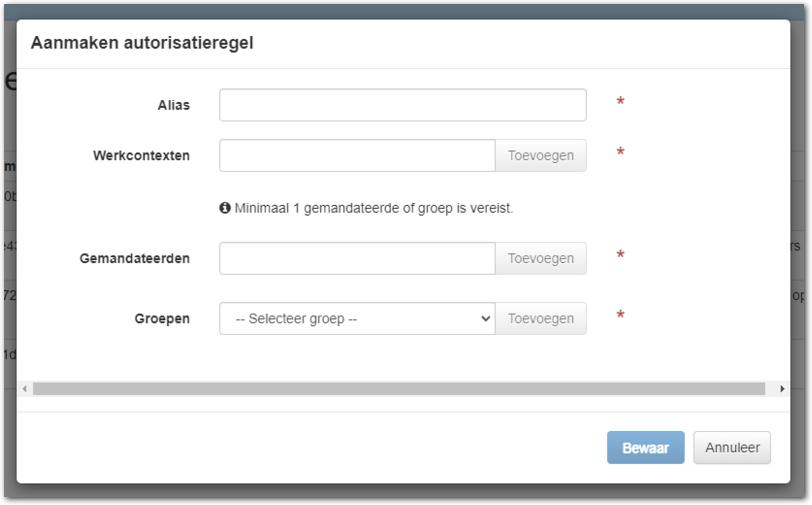Viewport: 812px width, 505px height.
Task: Click the red asterisk beside Alias
Action: point(620,103)
